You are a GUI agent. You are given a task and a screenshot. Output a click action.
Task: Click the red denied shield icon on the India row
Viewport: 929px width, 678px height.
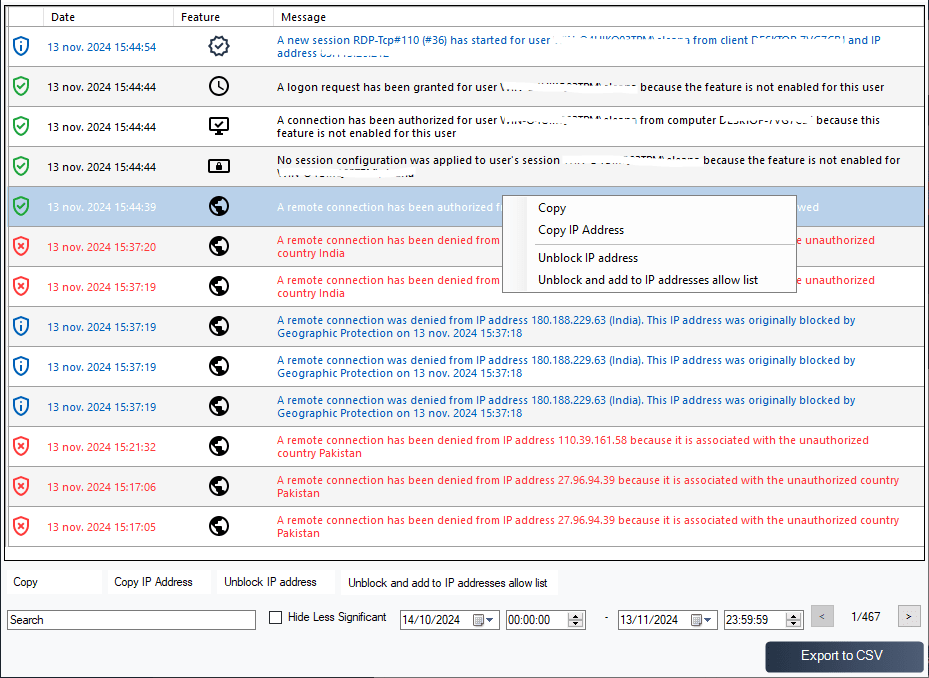(20, 246)
